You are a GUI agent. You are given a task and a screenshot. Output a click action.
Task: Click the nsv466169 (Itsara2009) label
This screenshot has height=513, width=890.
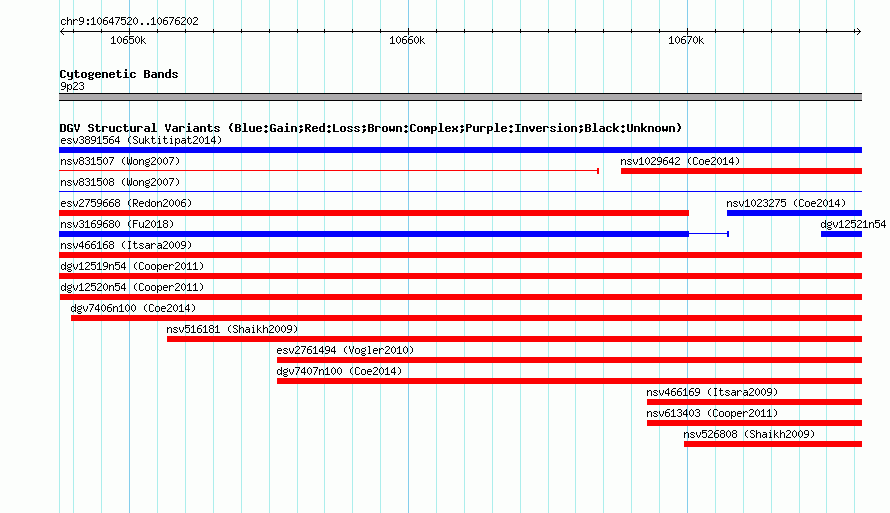pyautogui.click(x=712, y=392)
